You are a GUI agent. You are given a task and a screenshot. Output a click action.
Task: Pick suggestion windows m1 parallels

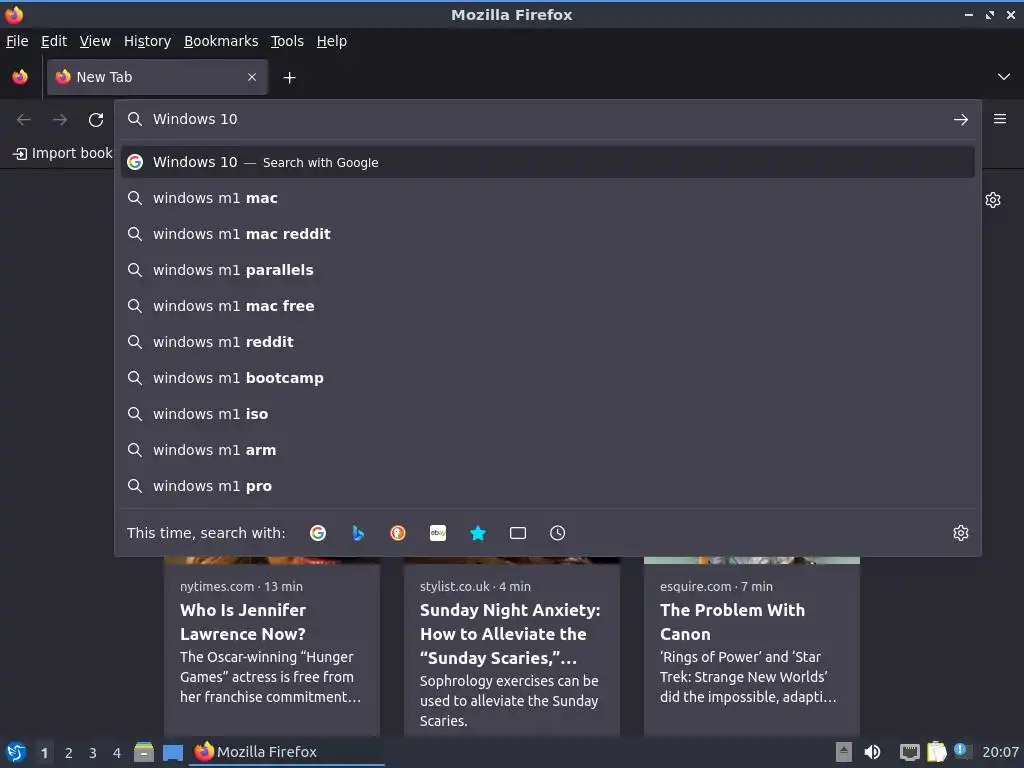click(548, 270)
